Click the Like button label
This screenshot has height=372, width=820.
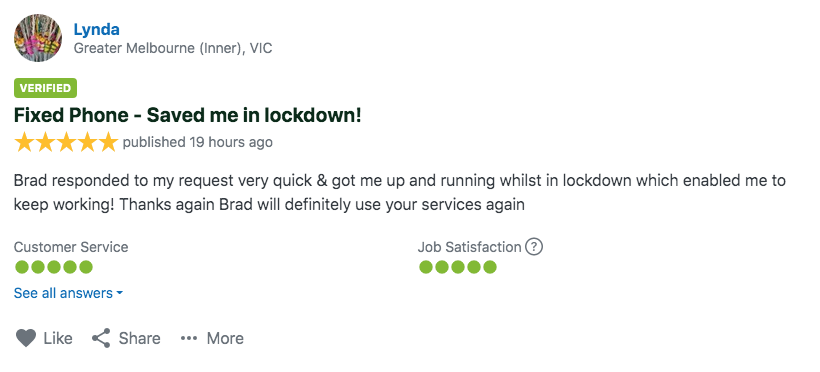[58, 339]
